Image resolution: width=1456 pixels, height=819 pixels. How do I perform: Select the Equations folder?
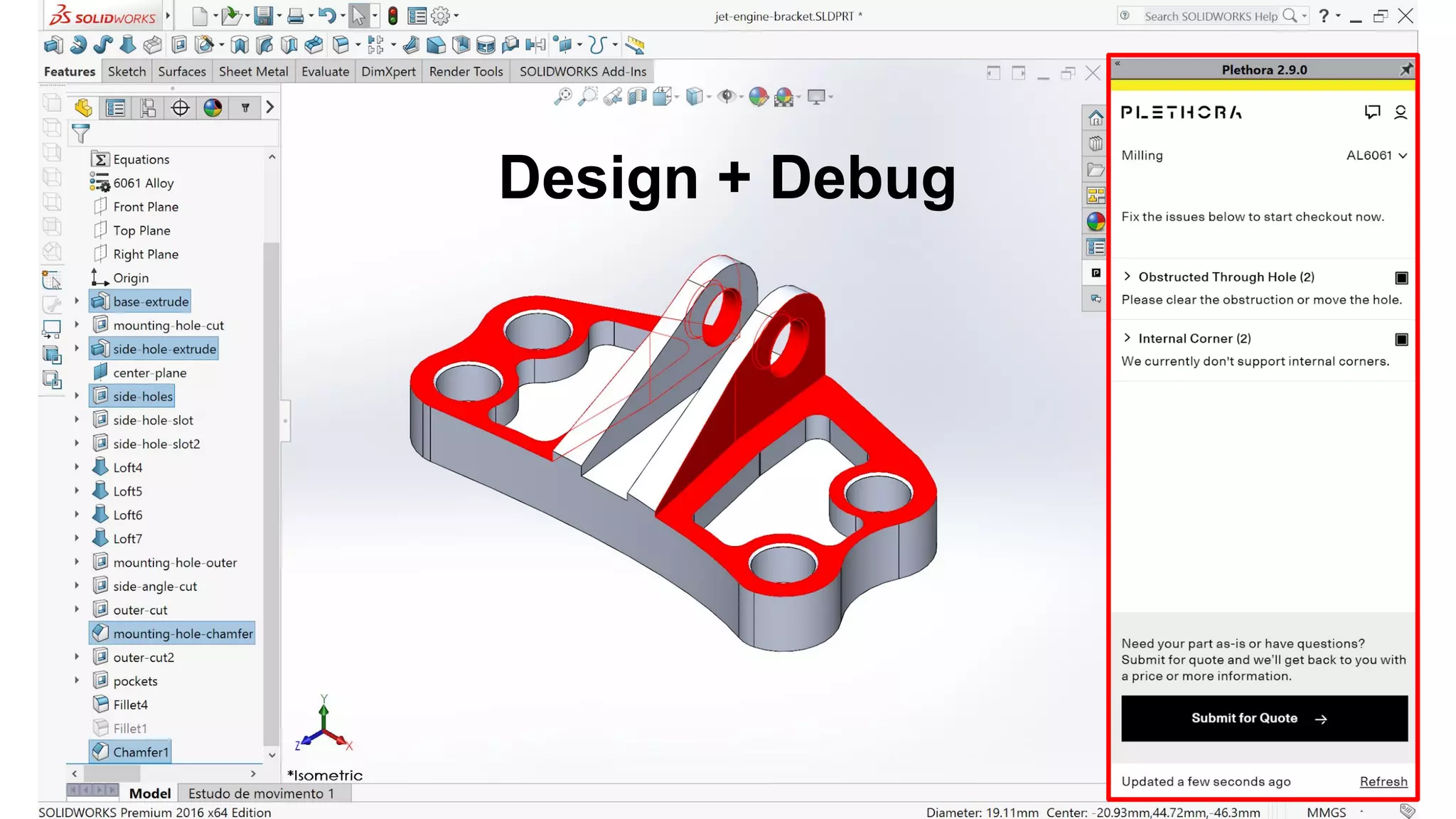click(x=130, y=159)
